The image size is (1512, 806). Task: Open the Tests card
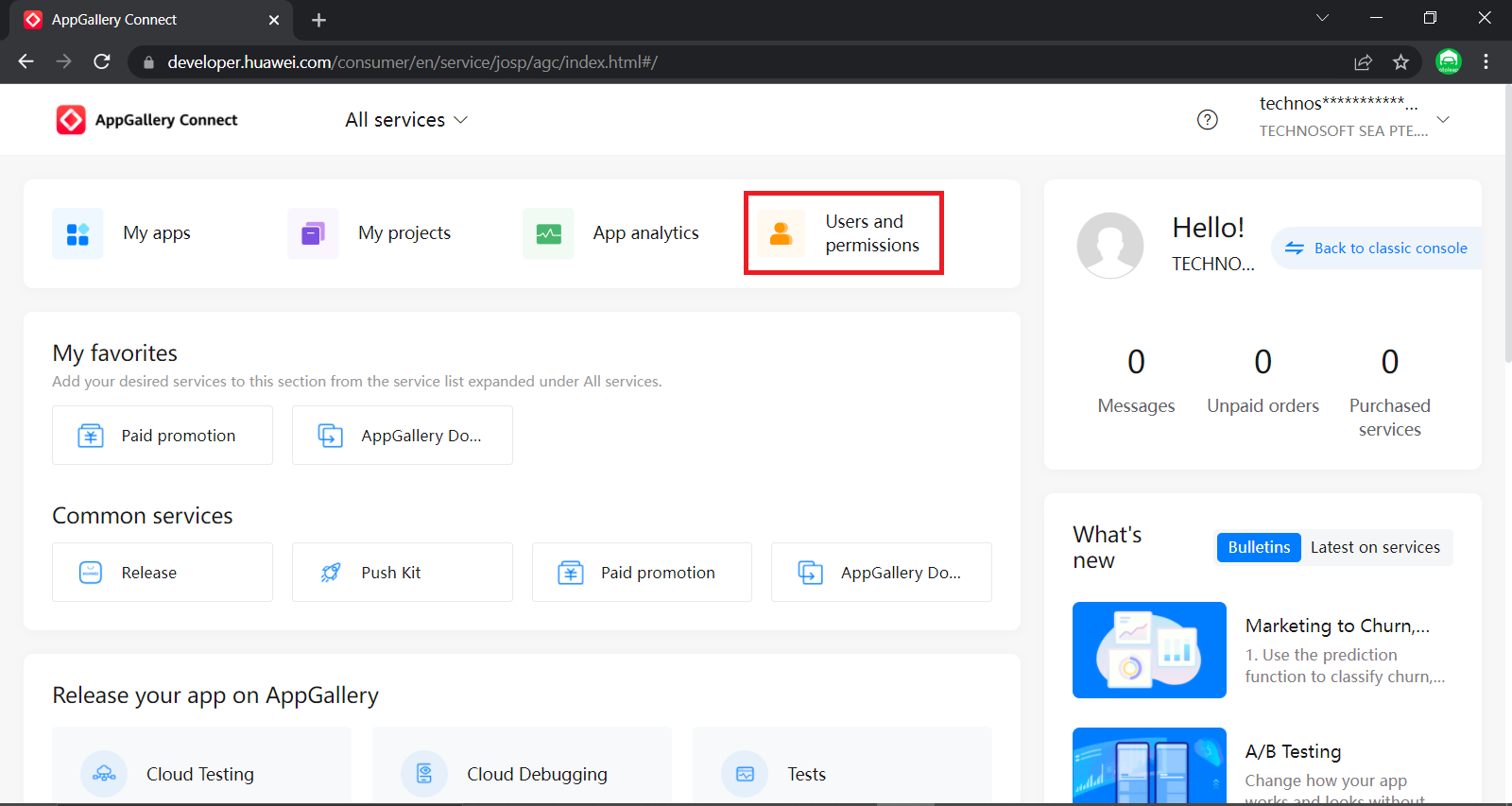tap(842, 766)
